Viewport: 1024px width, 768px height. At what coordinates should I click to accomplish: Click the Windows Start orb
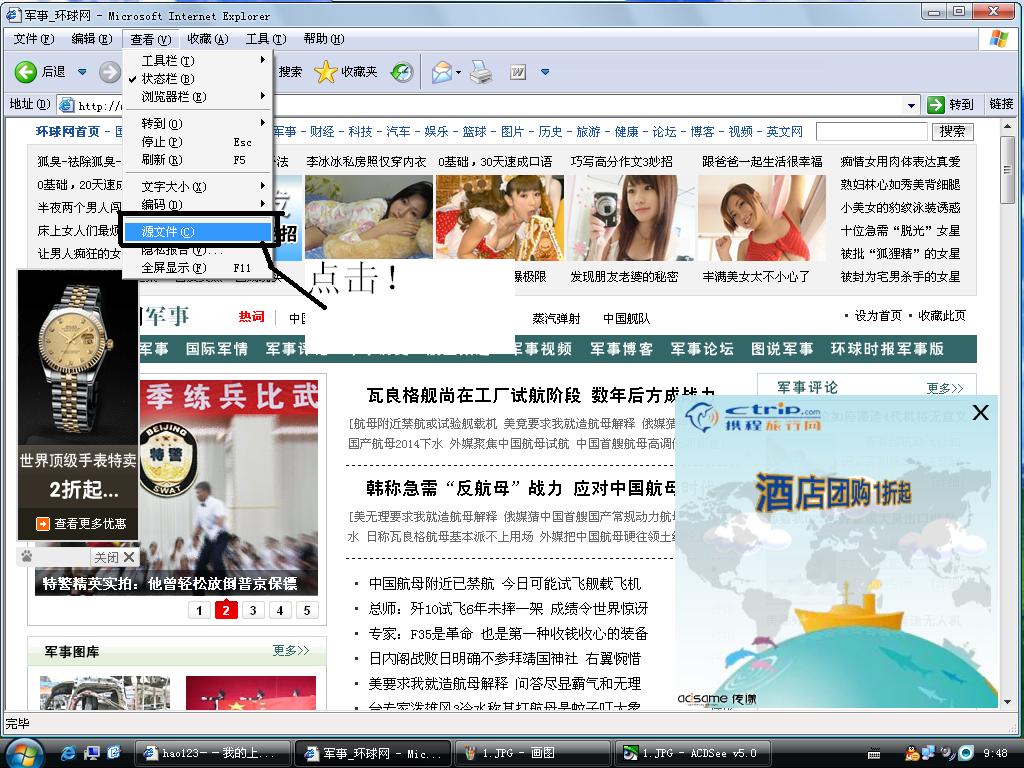tap(24, 753)
